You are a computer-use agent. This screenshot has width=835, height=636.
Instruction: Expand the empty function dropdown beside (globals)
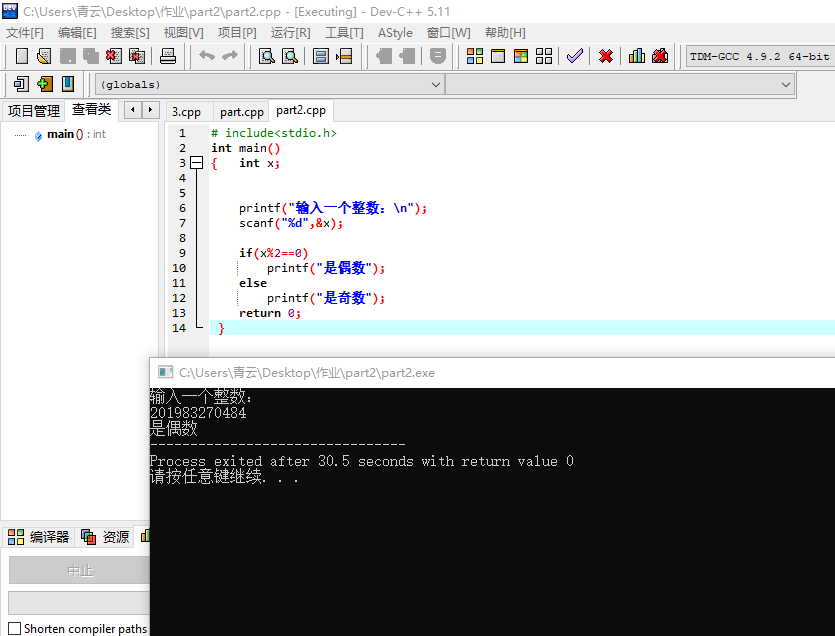coord(620,85)
